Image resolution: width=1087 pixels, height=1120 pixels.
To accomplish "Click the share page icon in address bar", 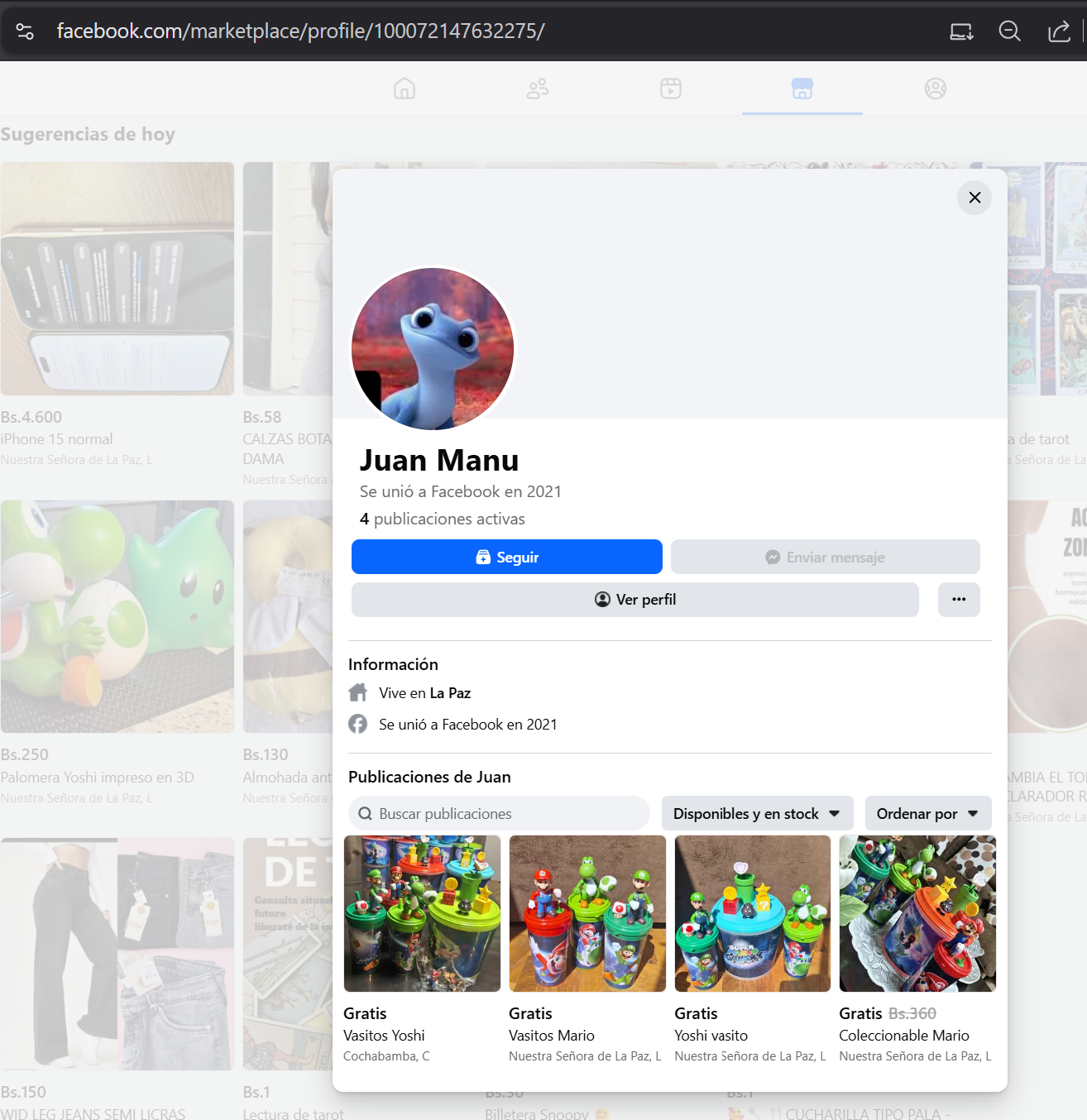I will pyautogui.click(x=1059, y=31).
